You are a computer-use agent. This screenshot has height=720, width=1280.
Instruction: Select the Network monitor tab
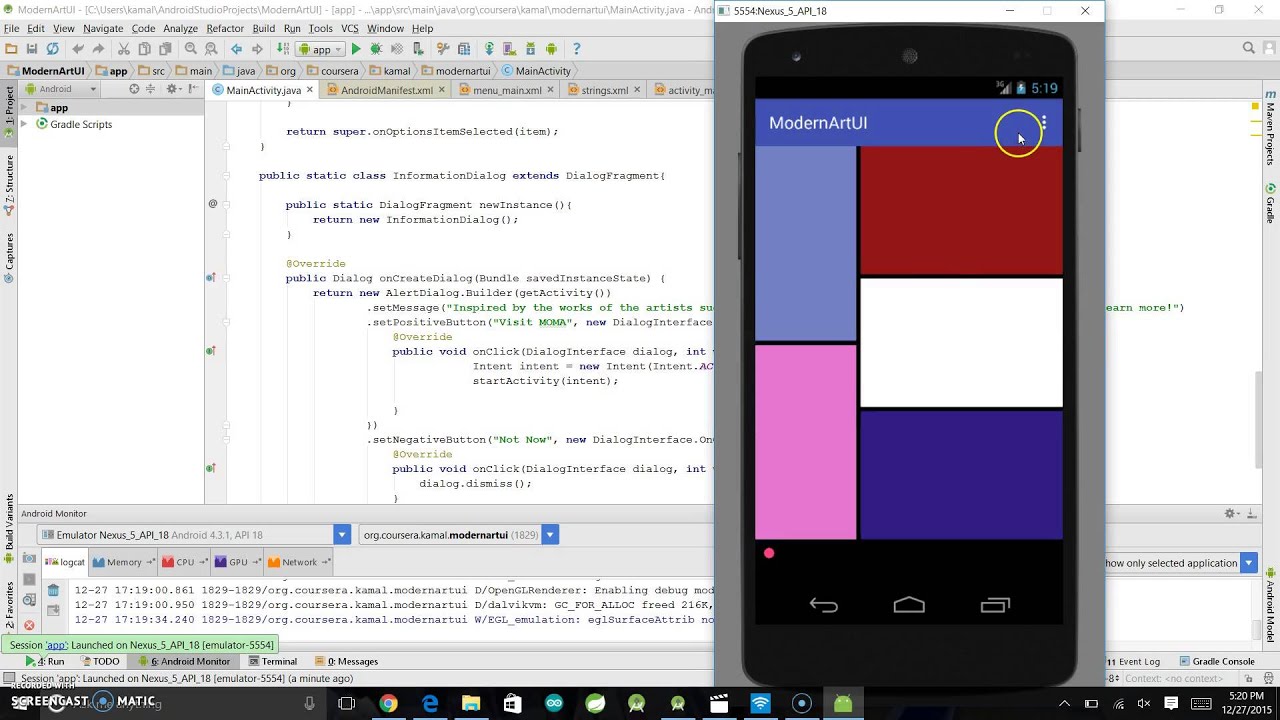tap(299, 562)
